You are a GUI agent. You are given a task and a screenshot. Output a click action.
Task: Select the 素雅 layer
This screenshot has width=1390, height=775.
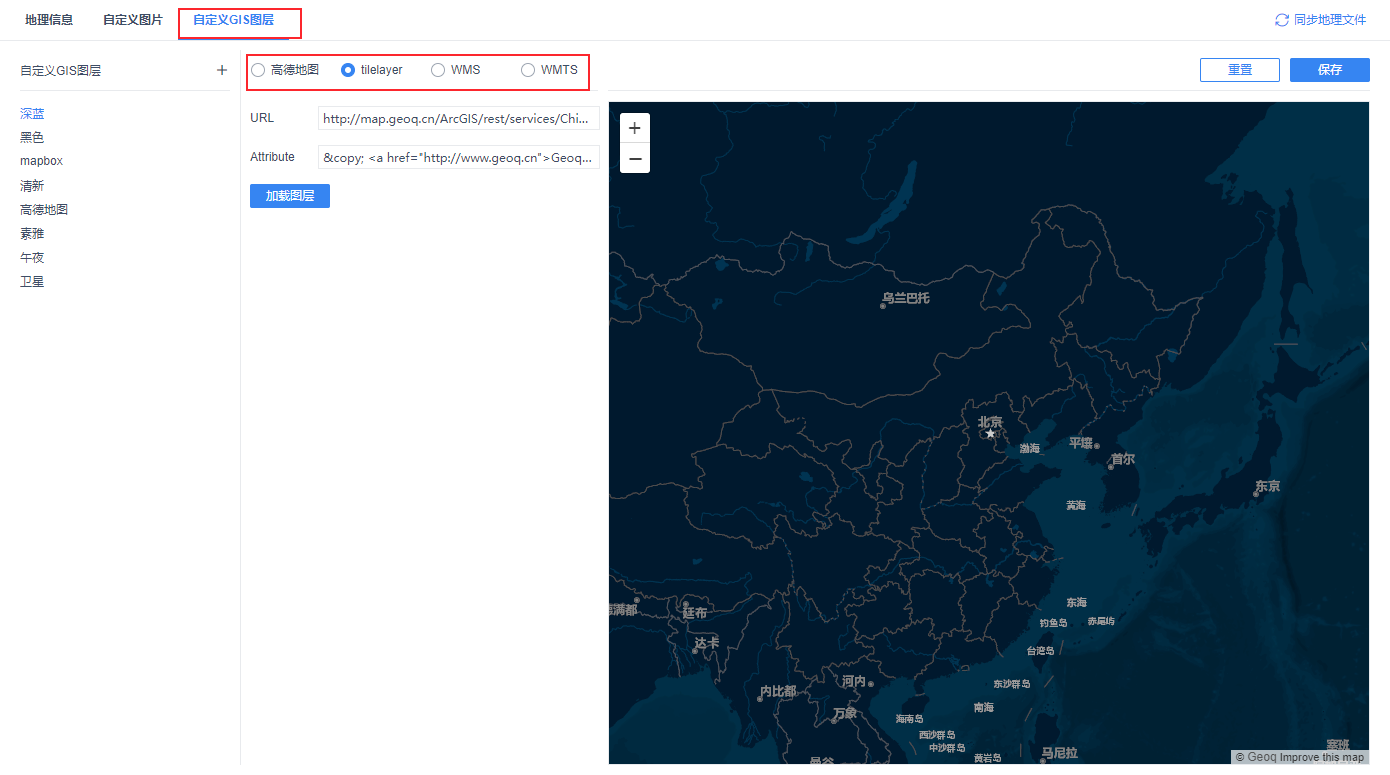32,234
